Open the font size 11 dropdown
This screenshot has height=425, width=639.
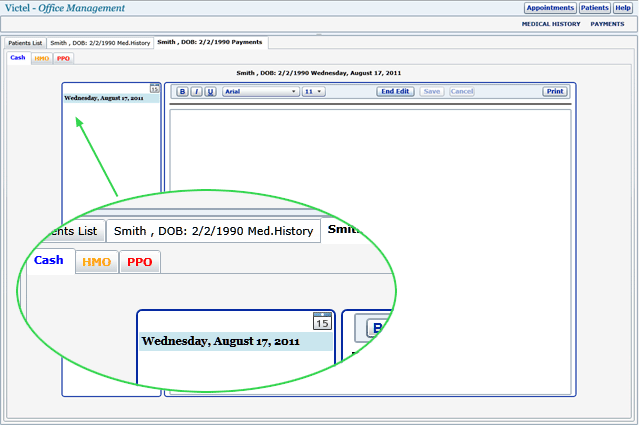(x=314, y=92)
